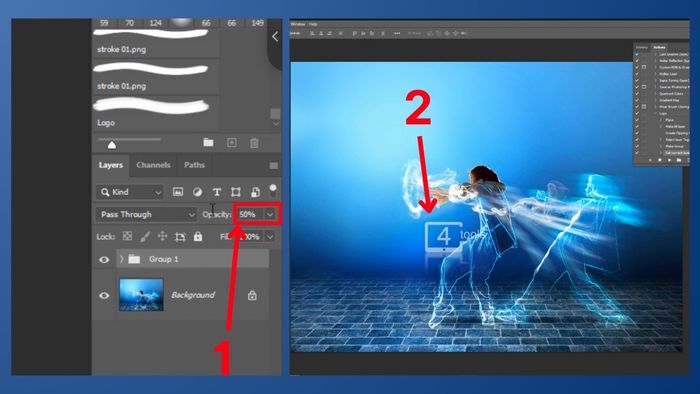
Task: Open the Fill slider dropdown arrow
Action: [x=270, y=236]
